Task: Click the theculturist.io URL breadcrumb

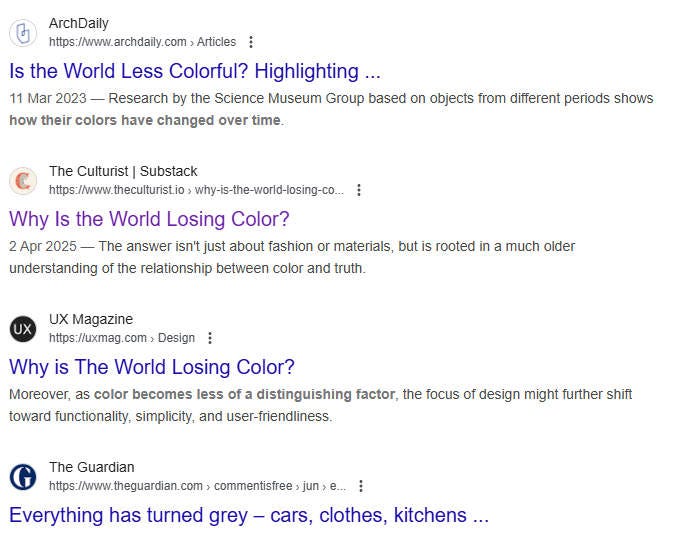Action: click(x=196, y=190)
